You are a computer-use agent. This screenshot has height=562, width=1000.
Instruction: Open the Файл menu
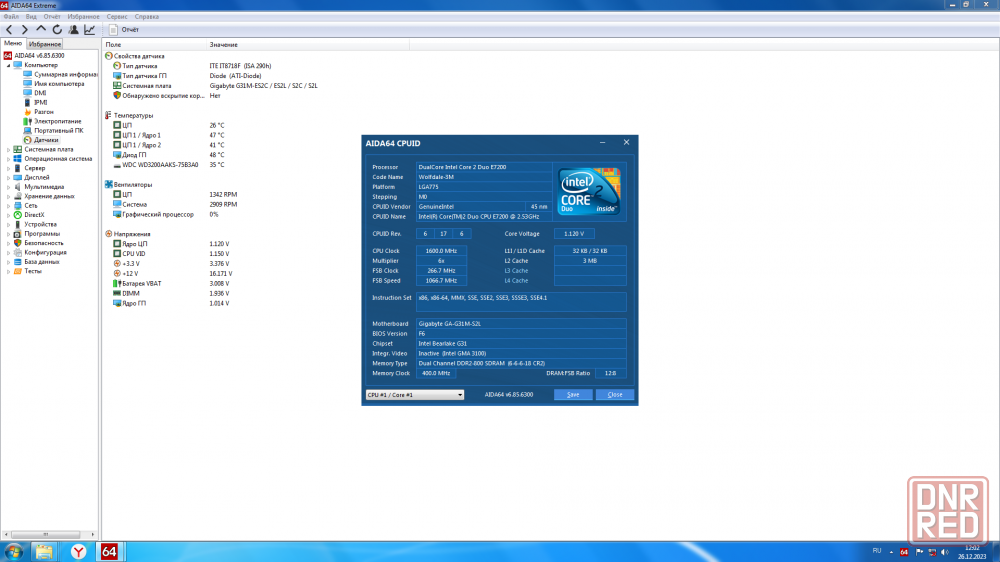pyautogui.click(x=11, y=17)
